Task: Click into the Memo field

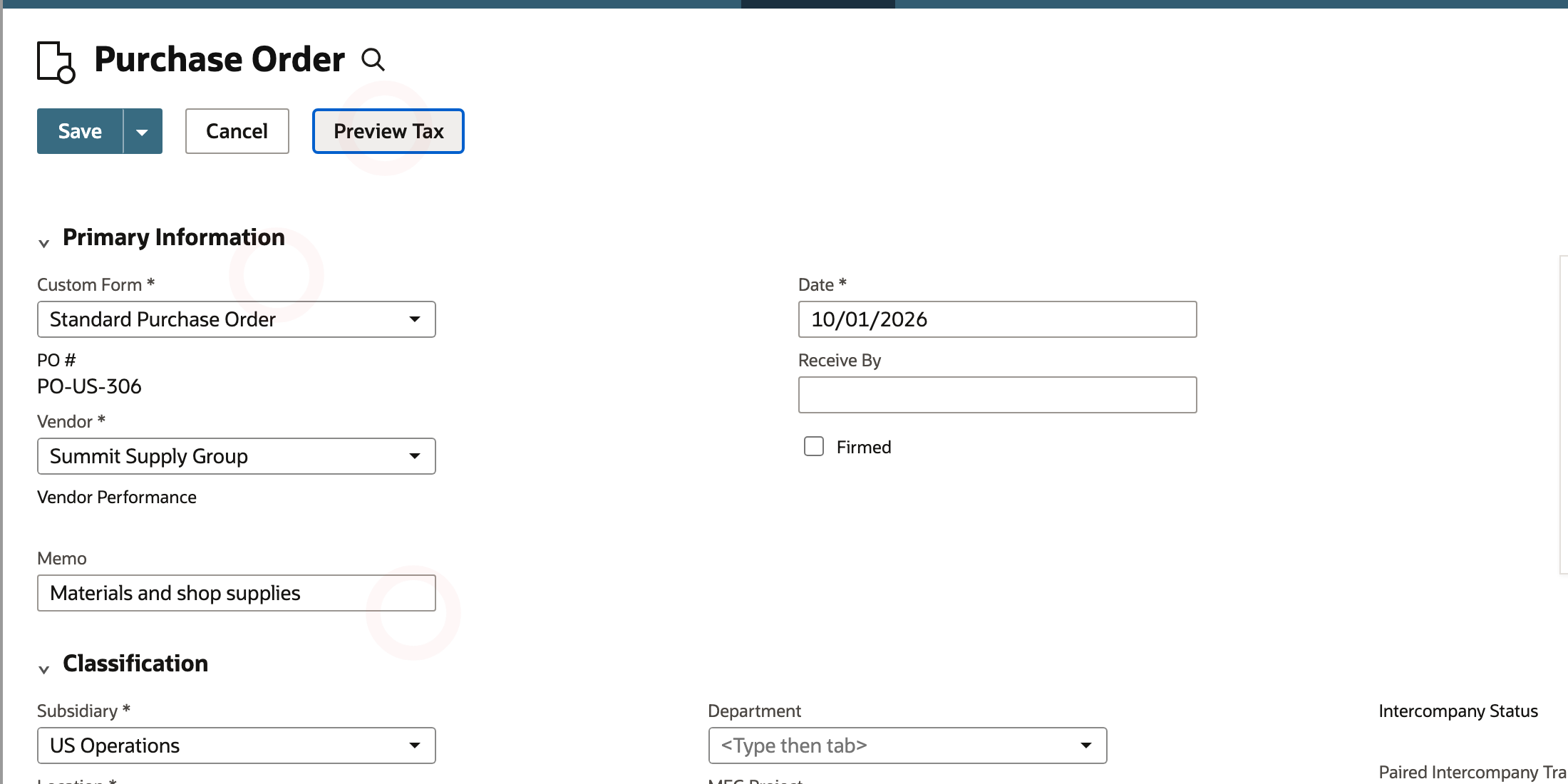Action: tap(237, 593)
